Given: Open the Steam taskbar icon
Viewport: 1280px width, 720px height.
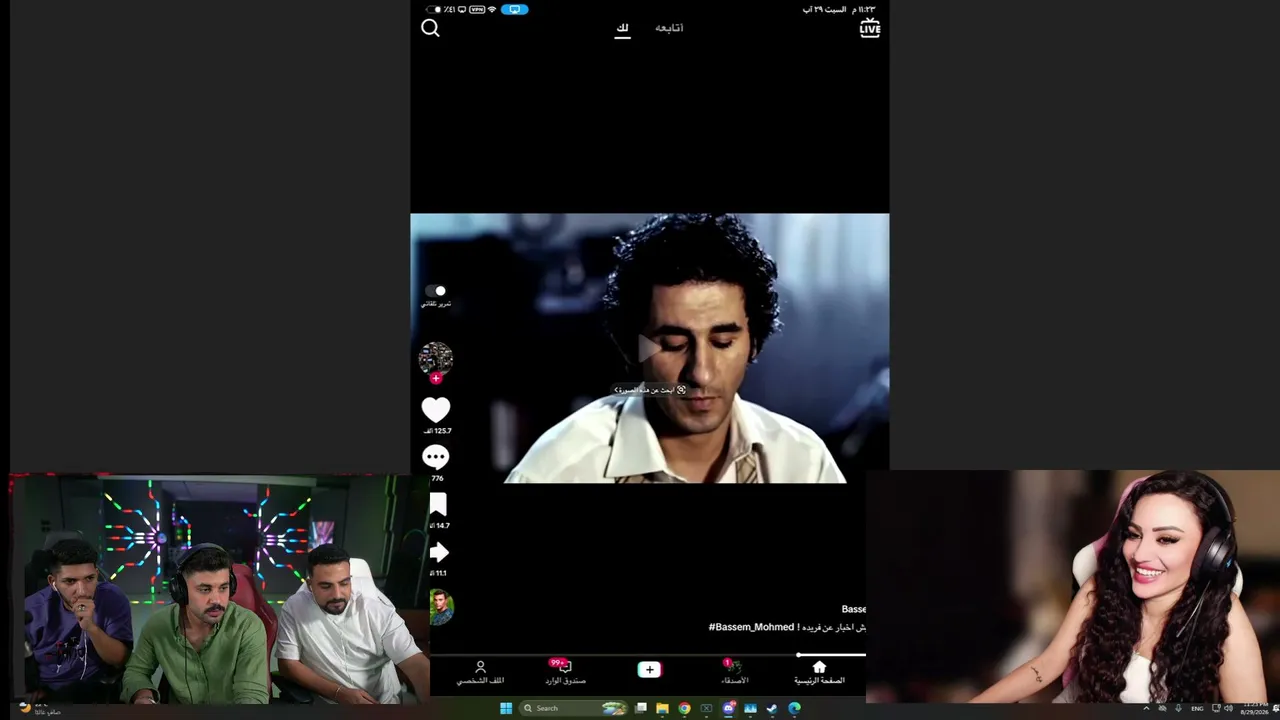Looking at the screenshot, I should click(772, 708).
